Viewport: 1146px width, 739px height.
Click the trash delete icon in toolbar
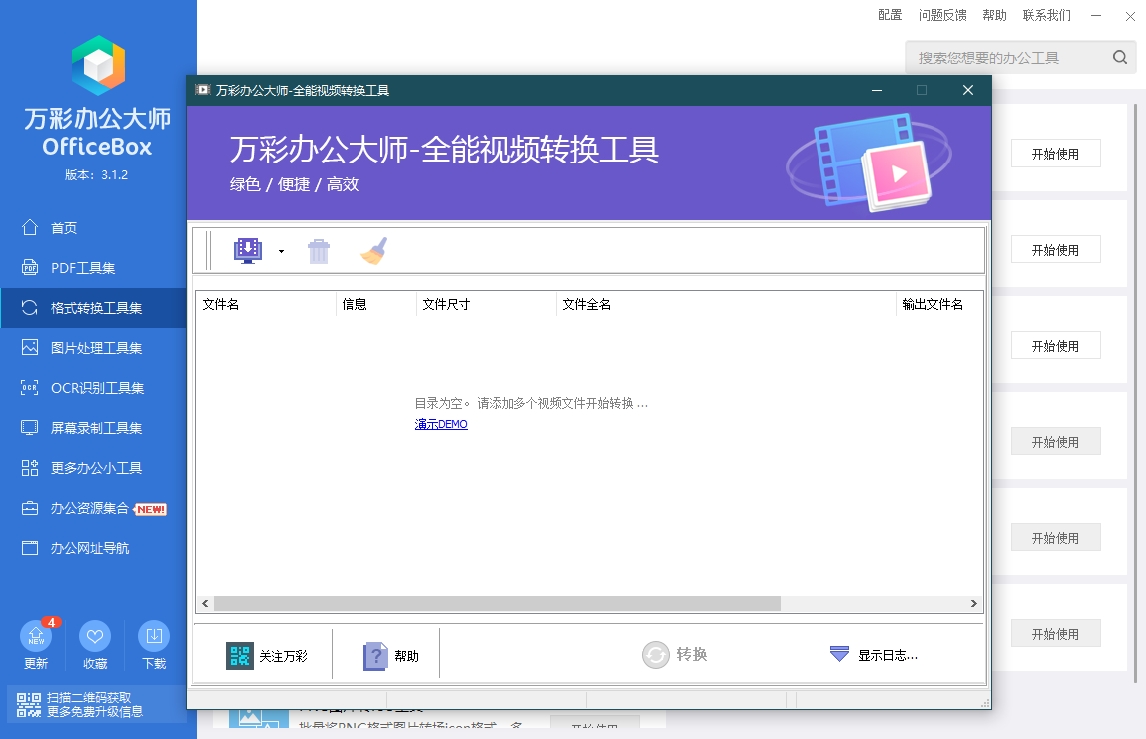point(319,251)
